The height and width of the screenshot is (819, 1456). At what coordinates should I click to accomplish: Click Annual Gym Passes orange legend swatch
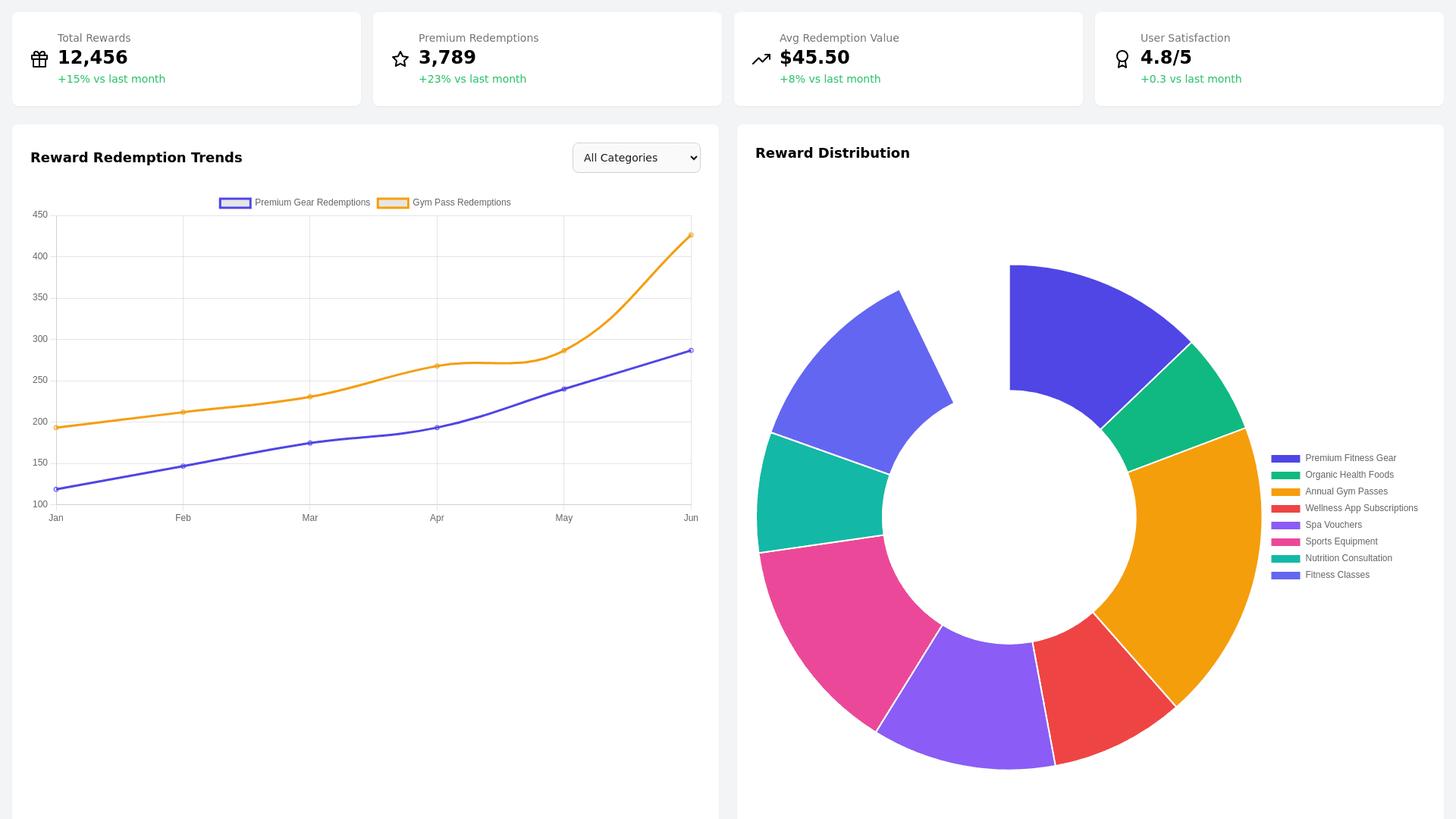[1285, 491]
